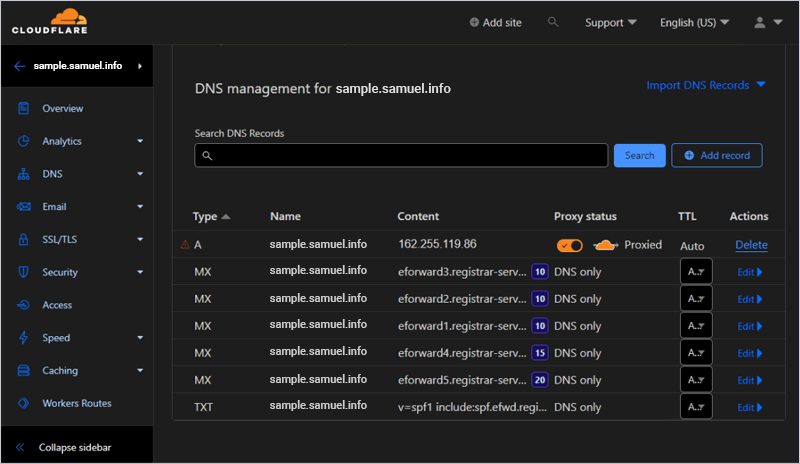800x464 pixels.
Task: Click the Security shield icon
Action: point(23,272)
